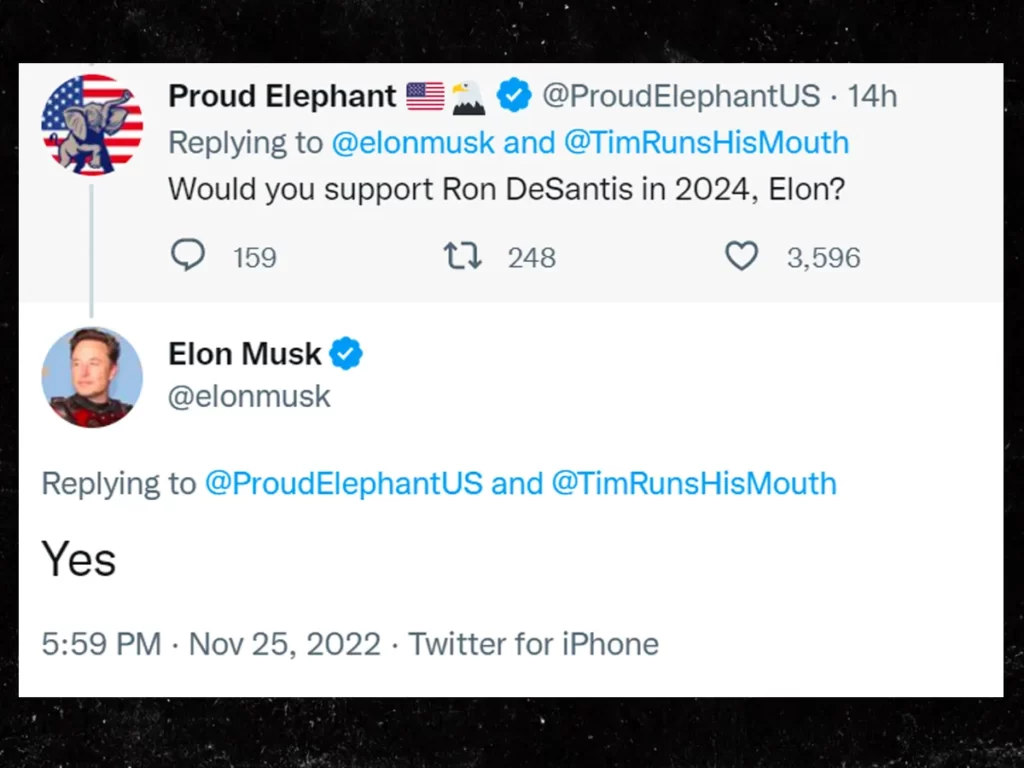The height and width of the screenshot is (768, 1024).
Task: Click the blue @elonmusk mention link
Action: [412, 142]
